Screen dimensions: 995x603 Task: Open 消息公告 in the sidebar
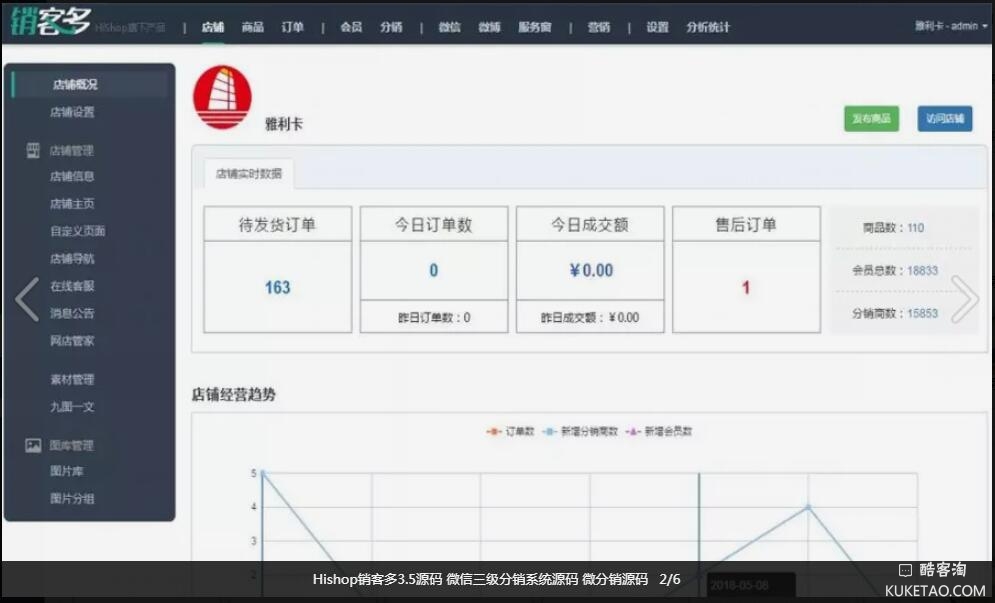point(72,314)
